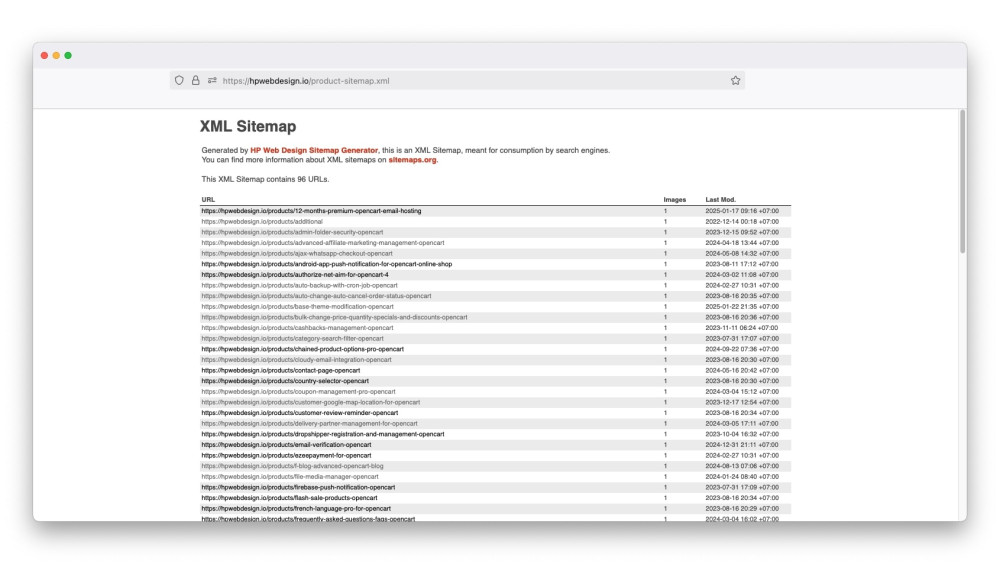Open the admin-folder-security-opencart product link

click(x=292, y=232)
